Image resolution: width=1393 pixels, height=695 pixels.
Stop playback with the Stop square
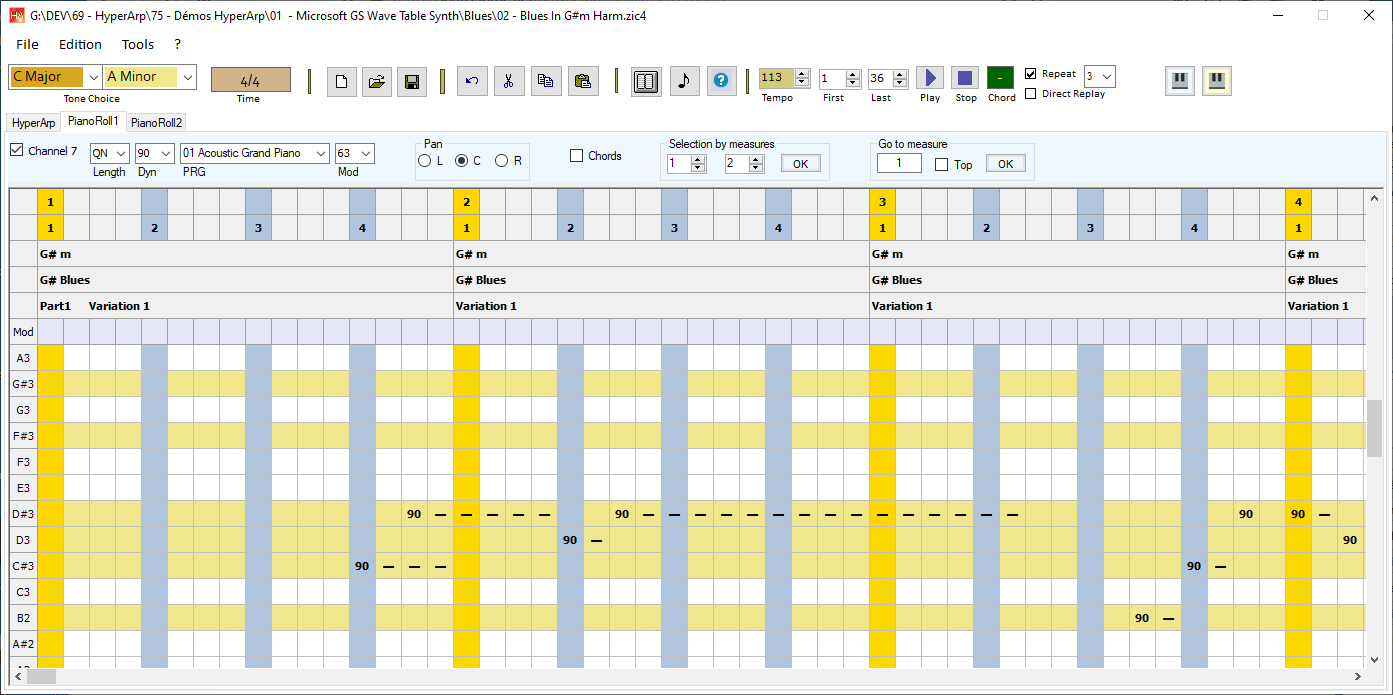pos(965,78)
